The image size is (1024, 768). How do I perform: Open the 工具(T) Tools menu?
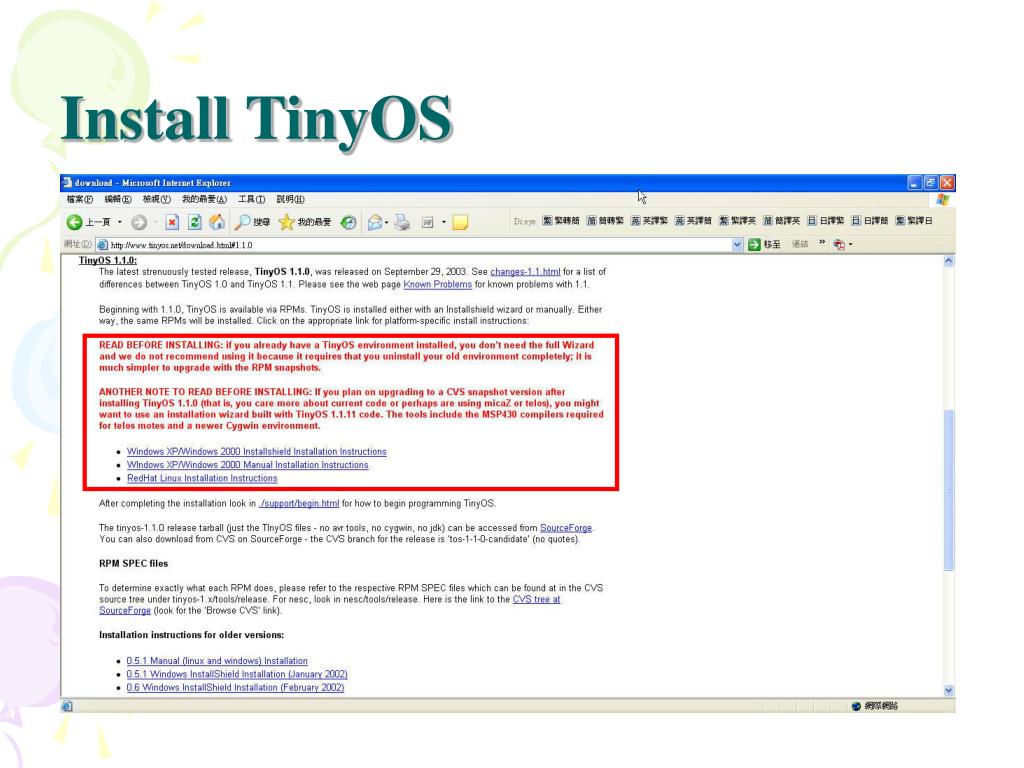pos(251,199)
